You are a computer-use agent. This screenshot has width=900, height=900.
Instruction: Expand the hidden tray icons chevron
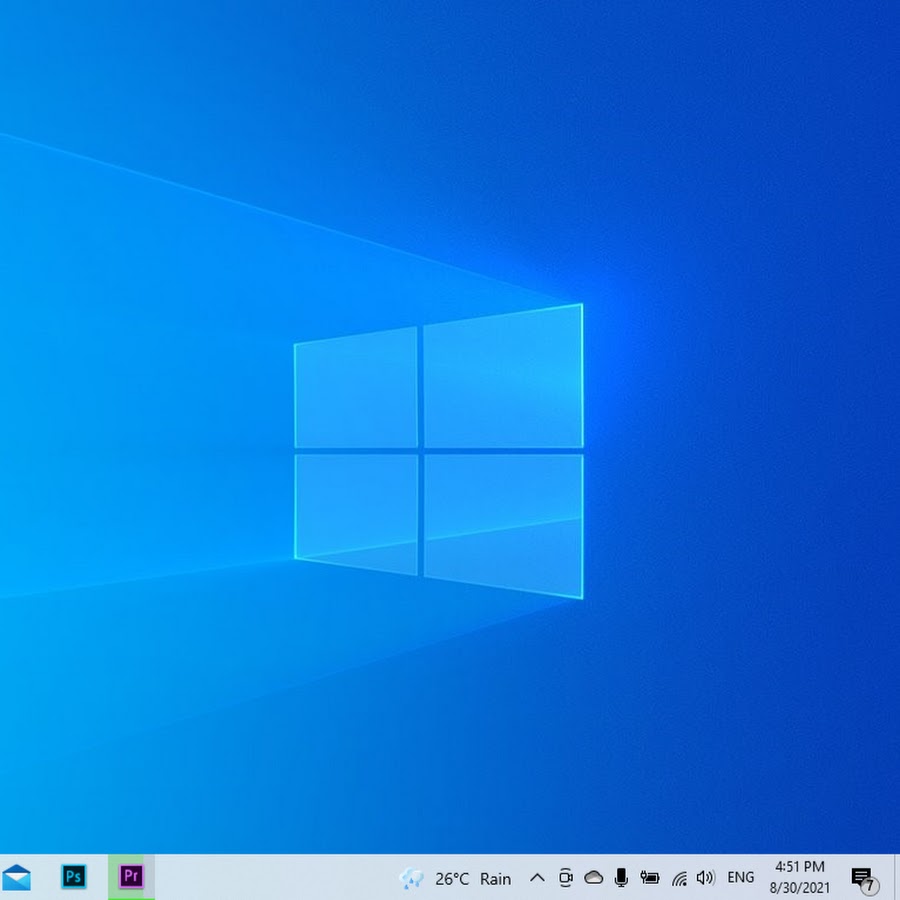[x=537, y=878]
